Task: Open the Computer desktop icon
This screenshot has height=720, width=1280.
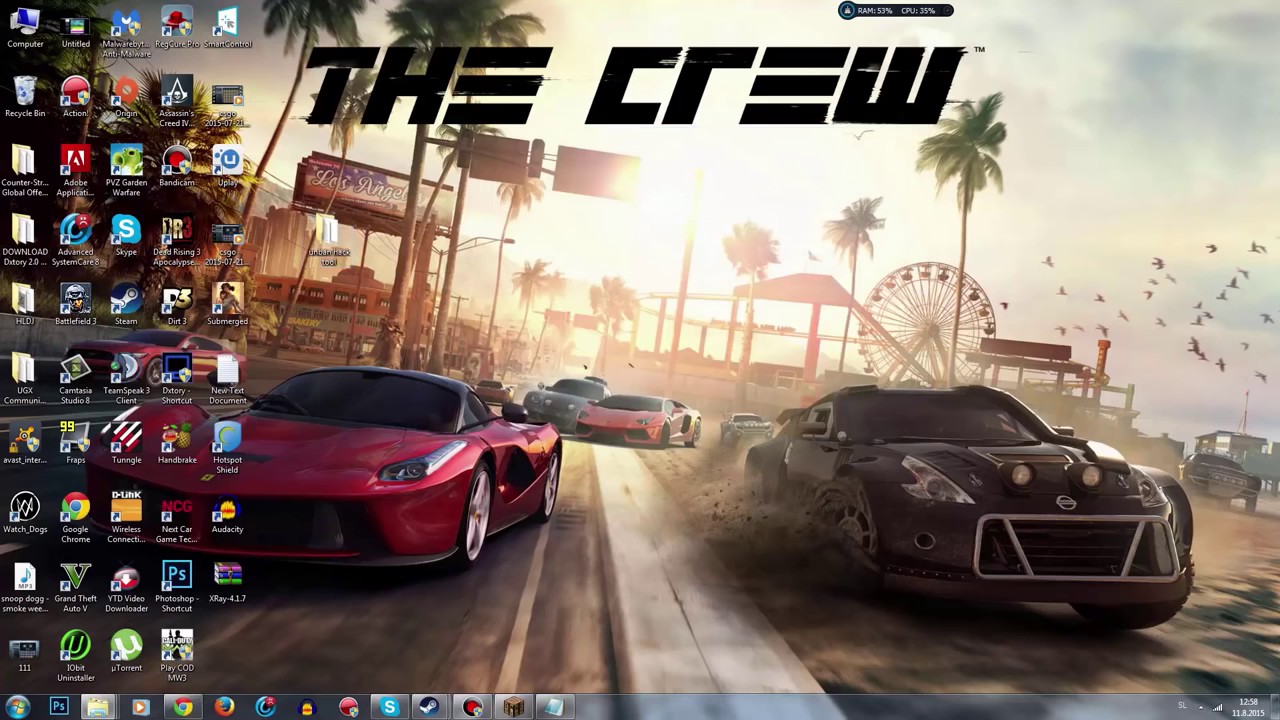Action: [25, 28]
